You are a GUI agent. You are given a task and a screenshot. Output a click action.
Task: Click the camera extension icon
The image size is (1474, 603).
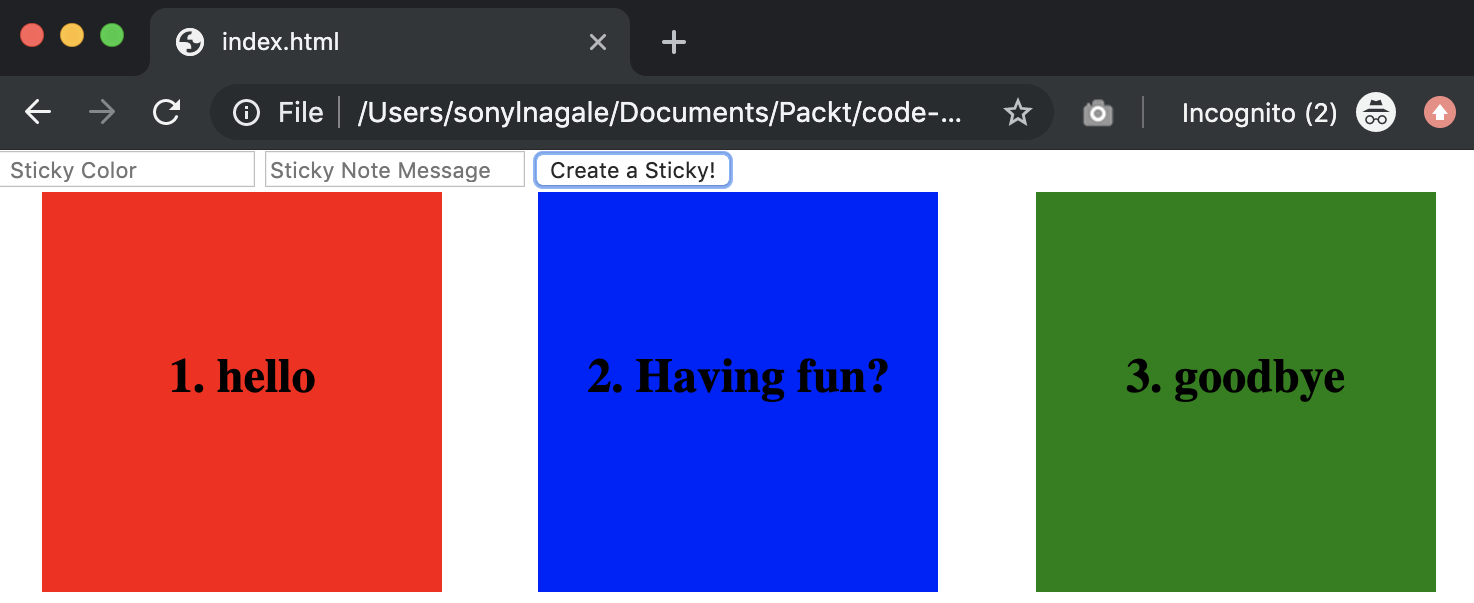(x=1097, y=113)
